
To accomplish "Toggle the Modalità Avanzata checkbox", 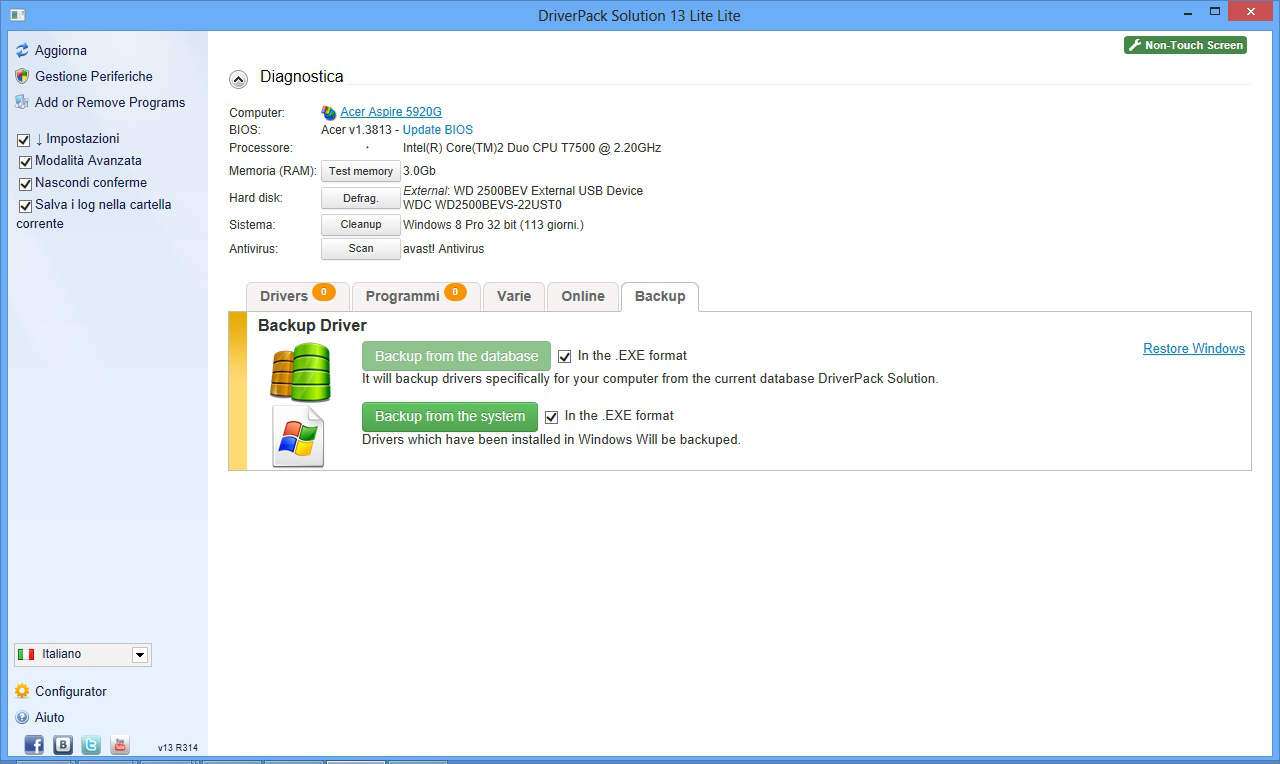I will point(26,161).
